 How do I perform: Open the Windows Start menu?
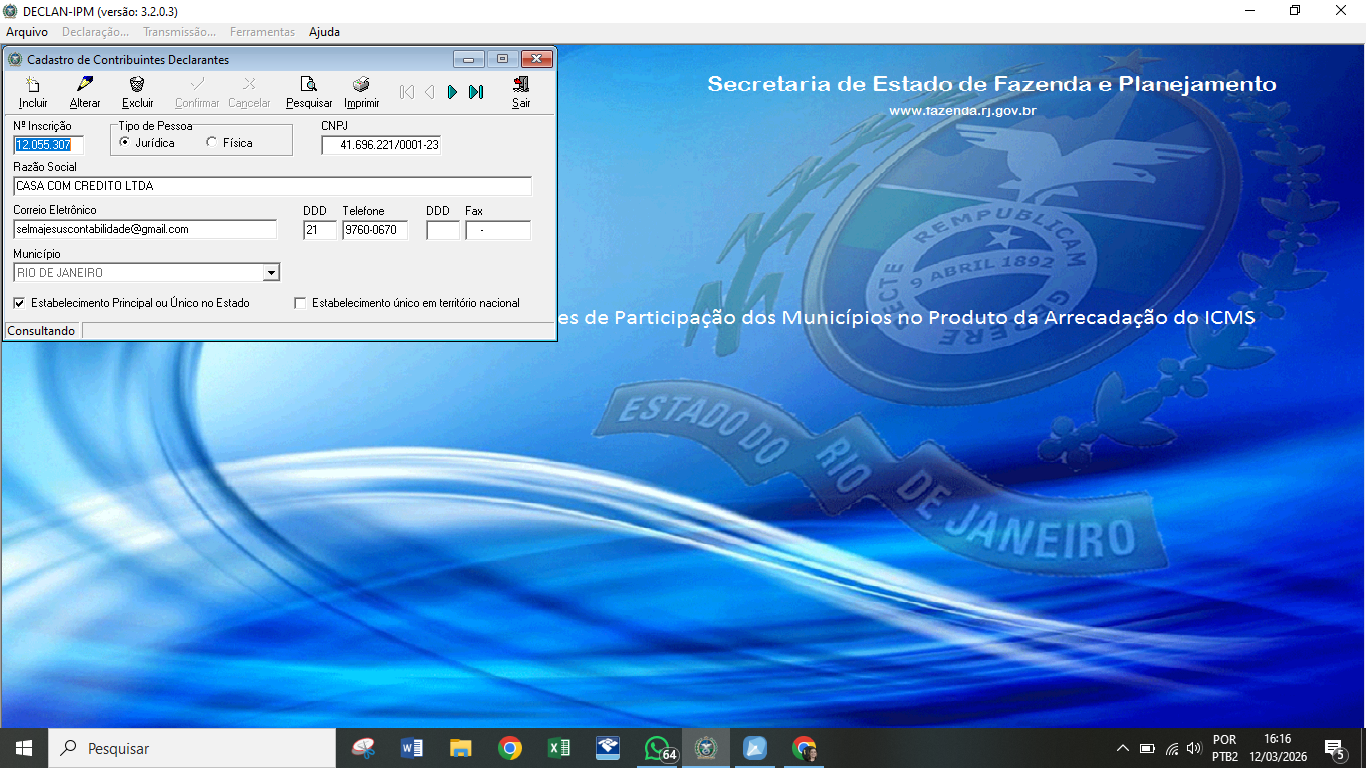click(24, 748)
